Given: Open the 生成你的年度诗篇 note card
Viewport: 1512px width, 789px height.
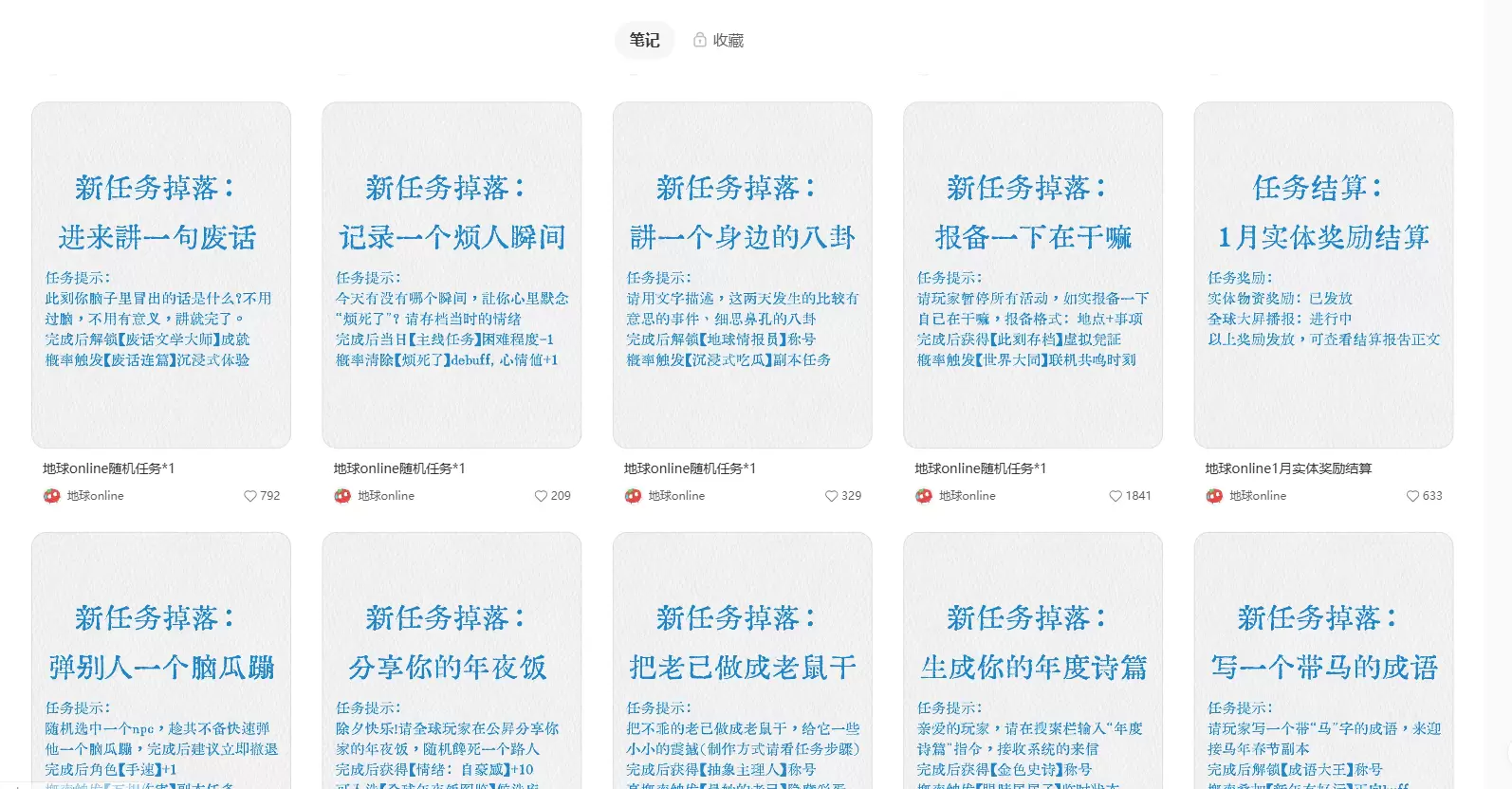Looking at the screenshot, I should [1033, 660].
